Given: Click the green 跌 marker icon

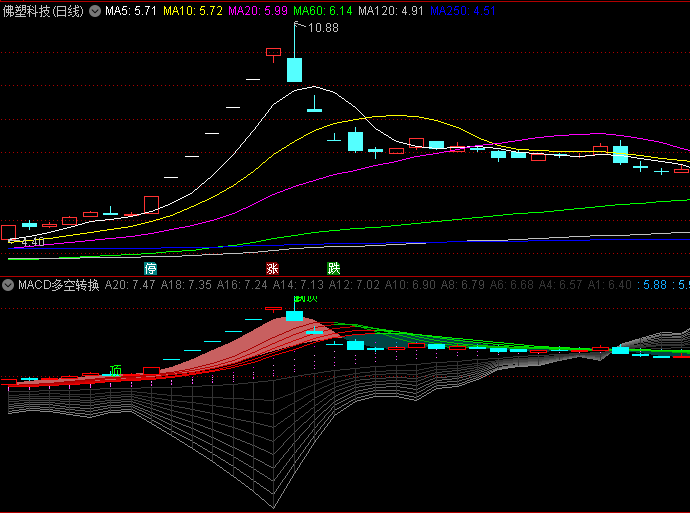Looking at the screenshot, I should pos(334,268).
